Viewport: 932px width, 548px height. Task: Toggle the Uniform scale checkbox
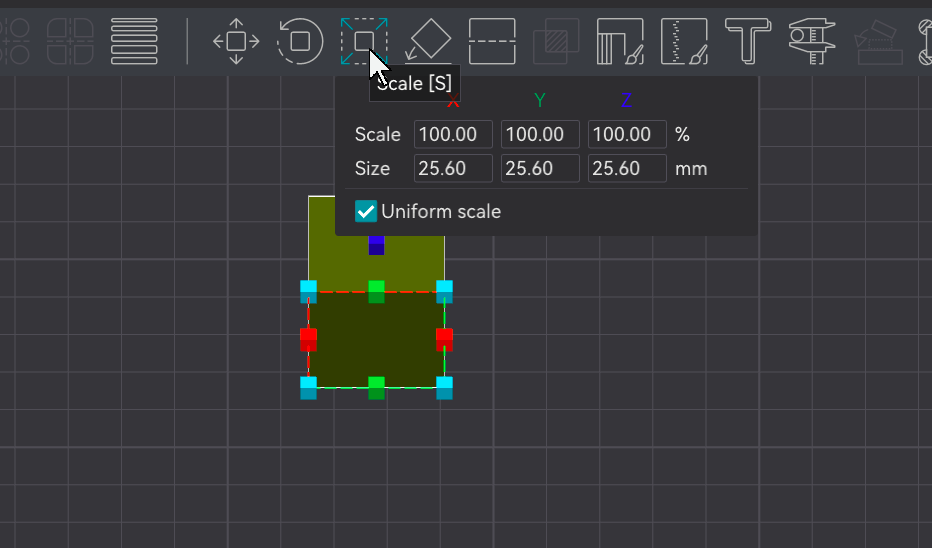coord(366,211)
